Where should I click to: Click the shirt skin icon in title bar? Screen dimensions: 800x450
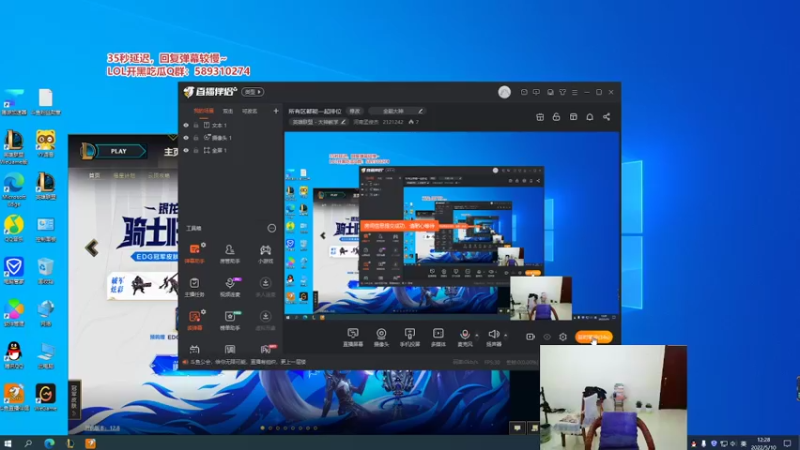[x=562, y=92]
